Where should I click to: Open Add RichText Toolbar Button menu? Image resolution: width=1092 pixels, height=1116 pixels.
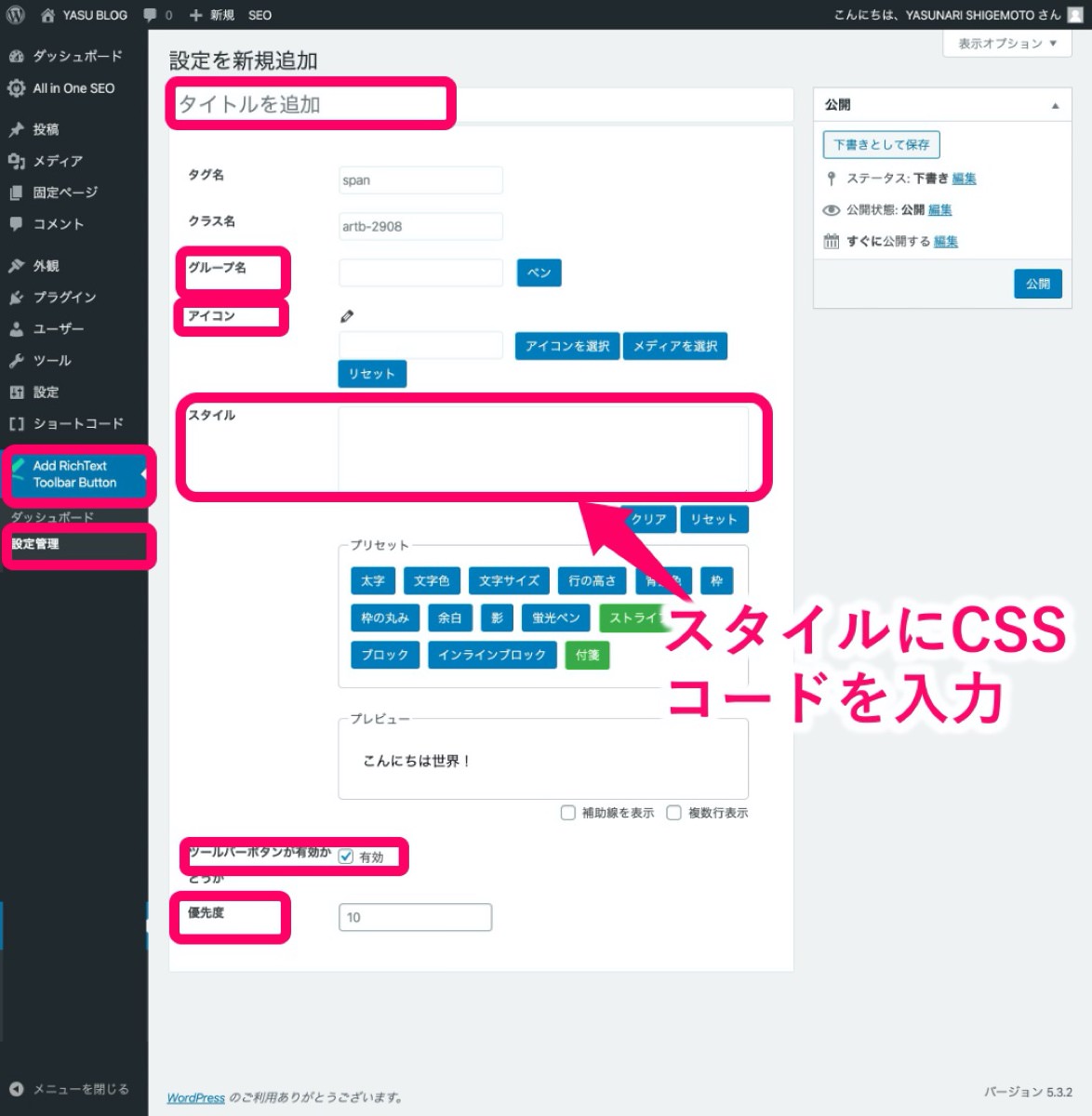[74, 474]
